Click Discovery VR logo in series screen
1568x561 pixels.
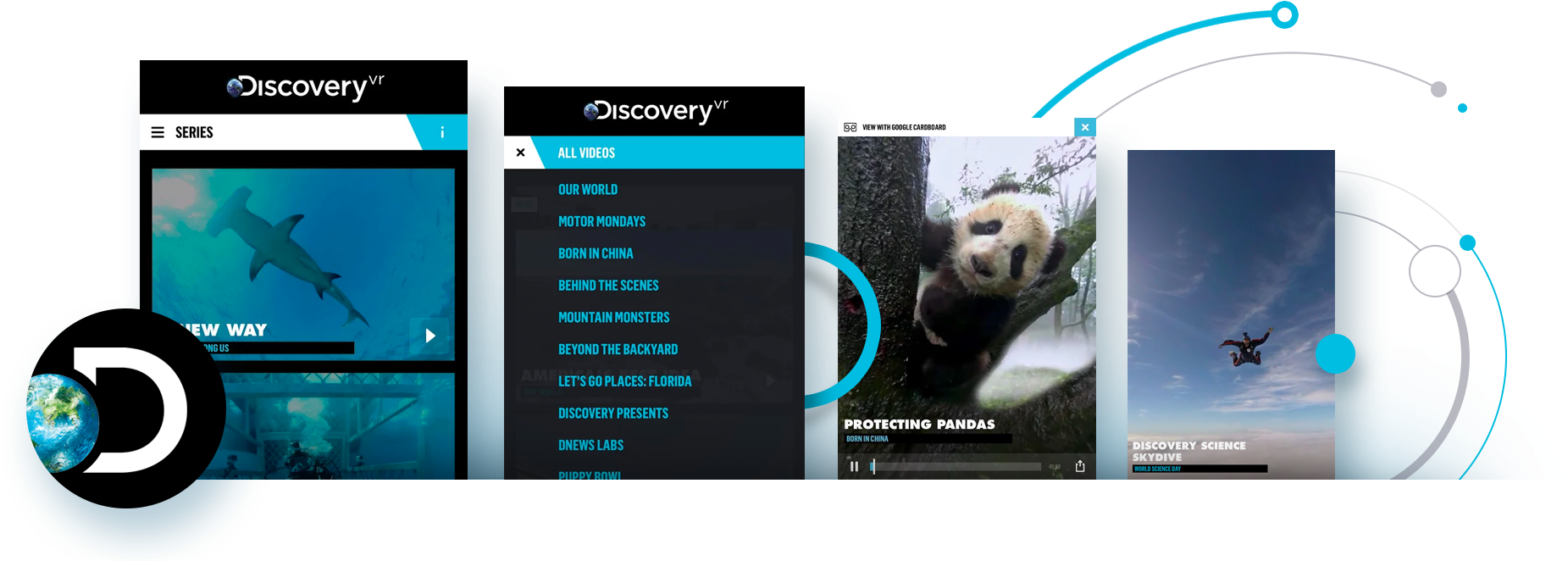tap(305, 86)
